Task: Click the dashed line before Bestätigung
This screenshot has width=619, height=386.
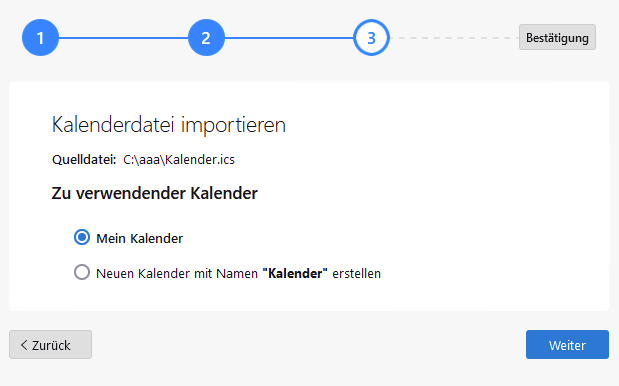Action: pyautogui.click(x=454, y=38)
